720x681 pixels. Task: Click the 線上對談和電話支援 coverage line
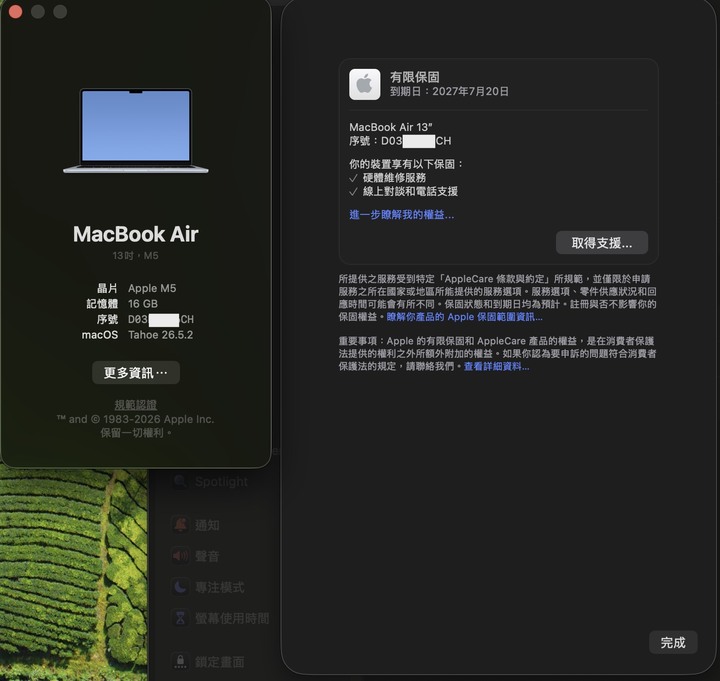(x=410, y=191)
